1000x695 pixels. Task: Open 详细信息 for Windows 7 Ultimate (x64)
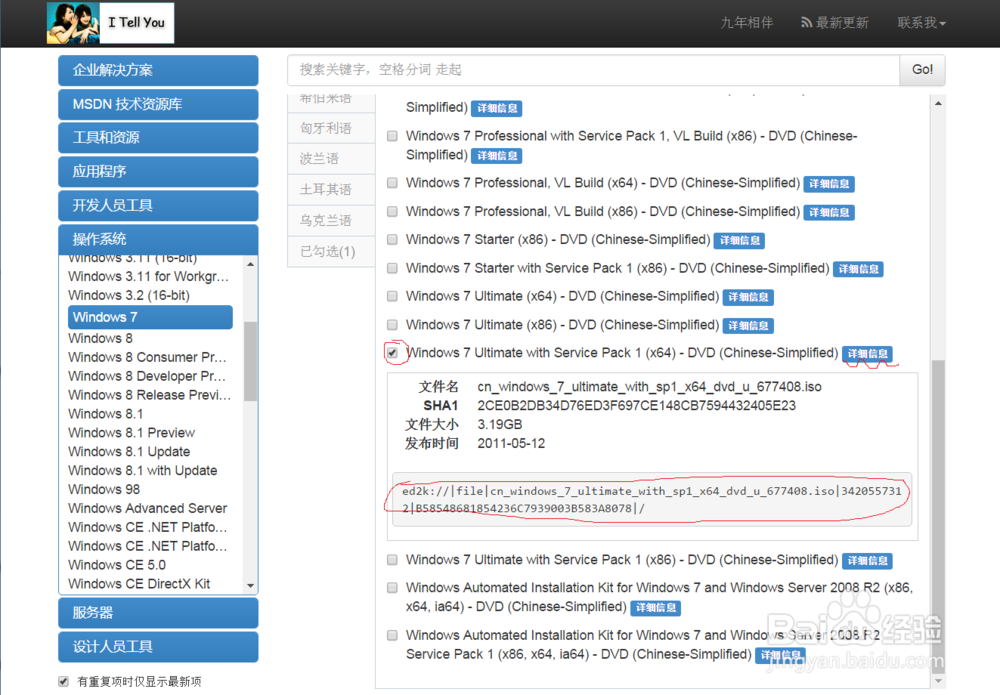point(748,297)
